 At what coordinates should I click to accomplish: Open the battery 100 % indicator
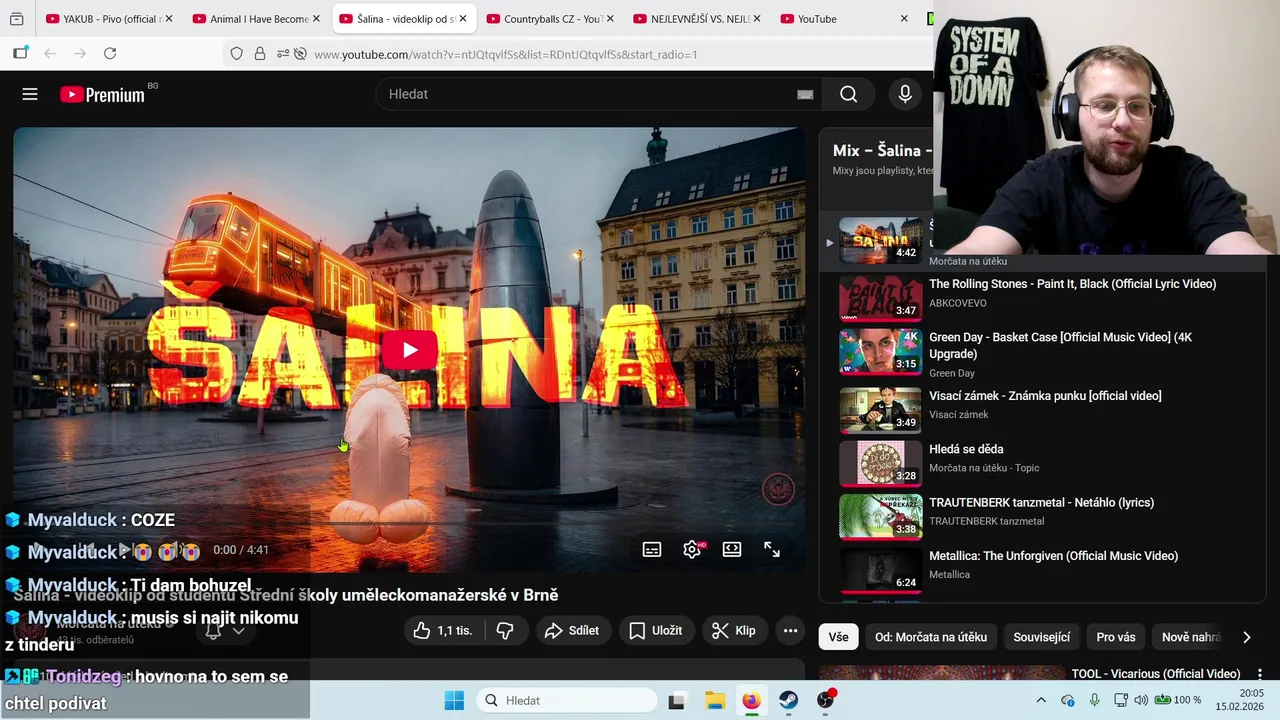click(1178, 700)
